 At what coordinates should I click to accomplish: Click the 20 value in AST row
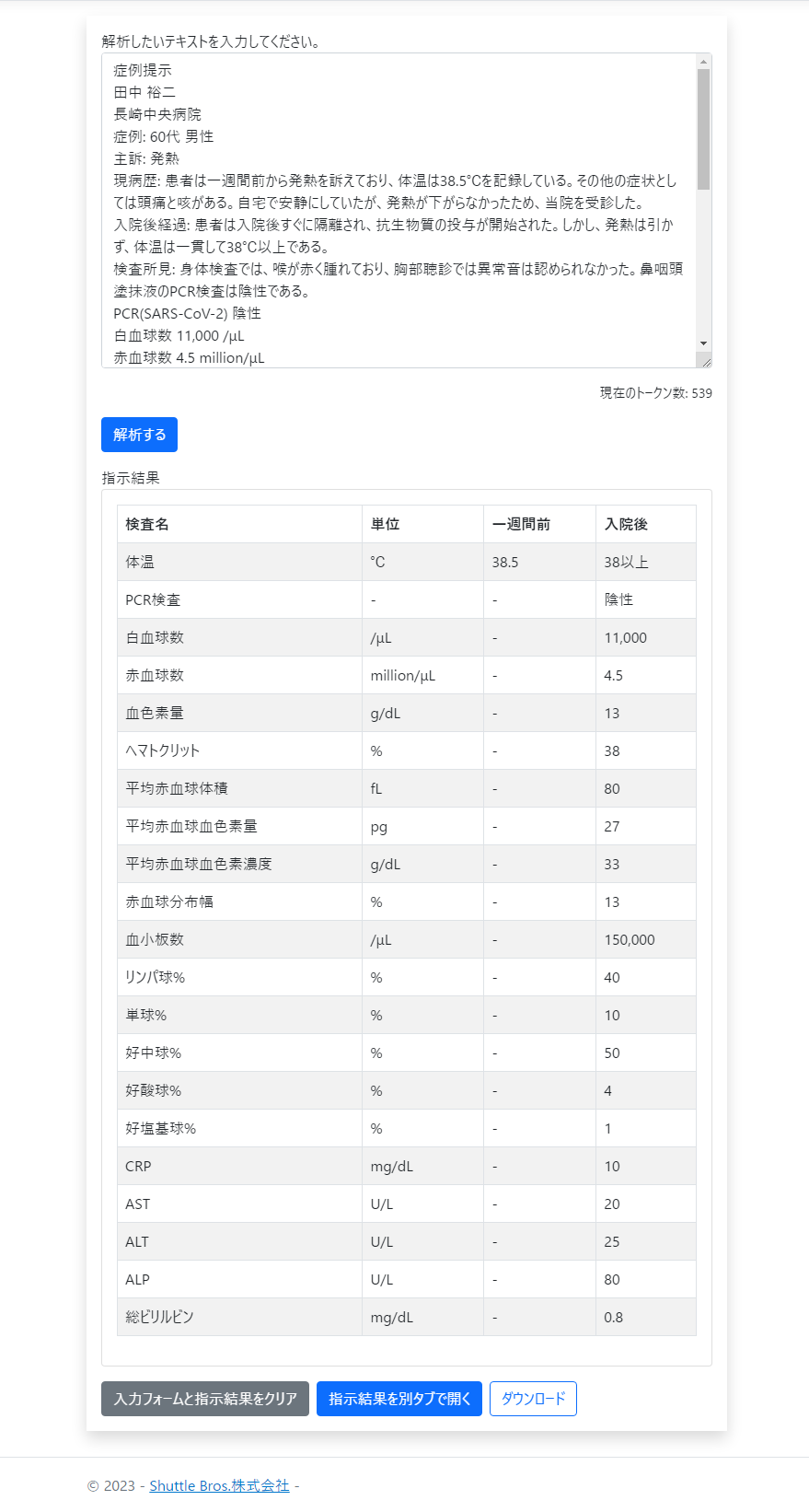point(646,1204)
